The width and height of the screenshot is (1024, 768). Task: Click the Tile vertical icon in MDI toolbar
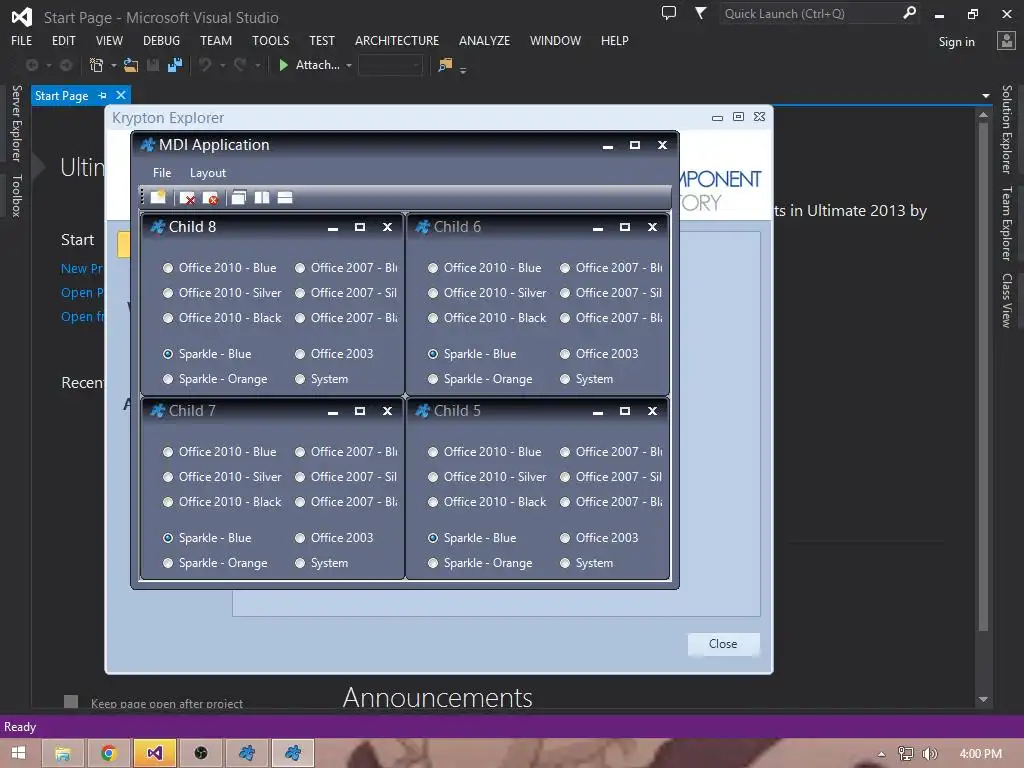(x=262, y=197)
